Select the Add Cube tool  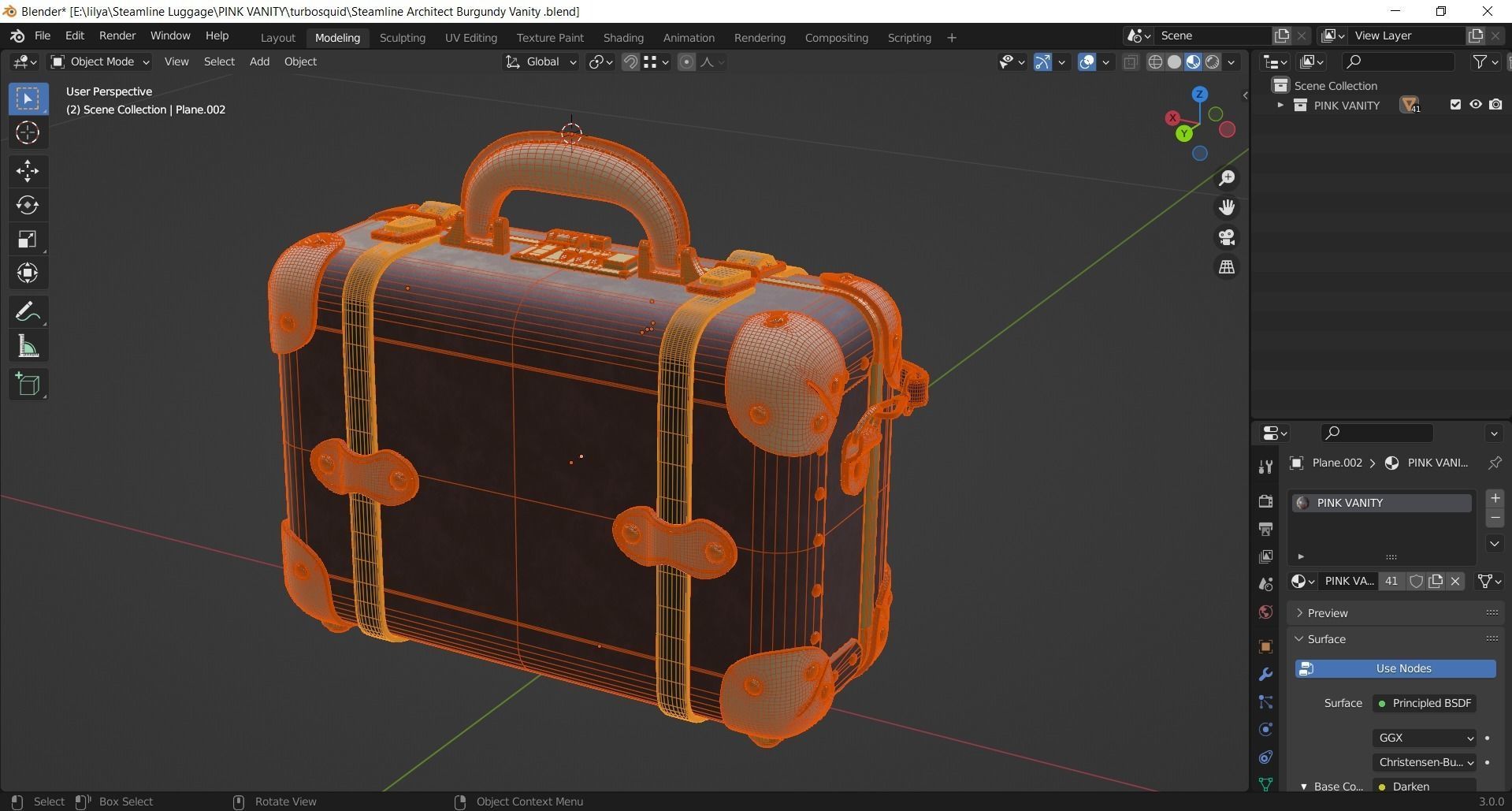(28, 385)
